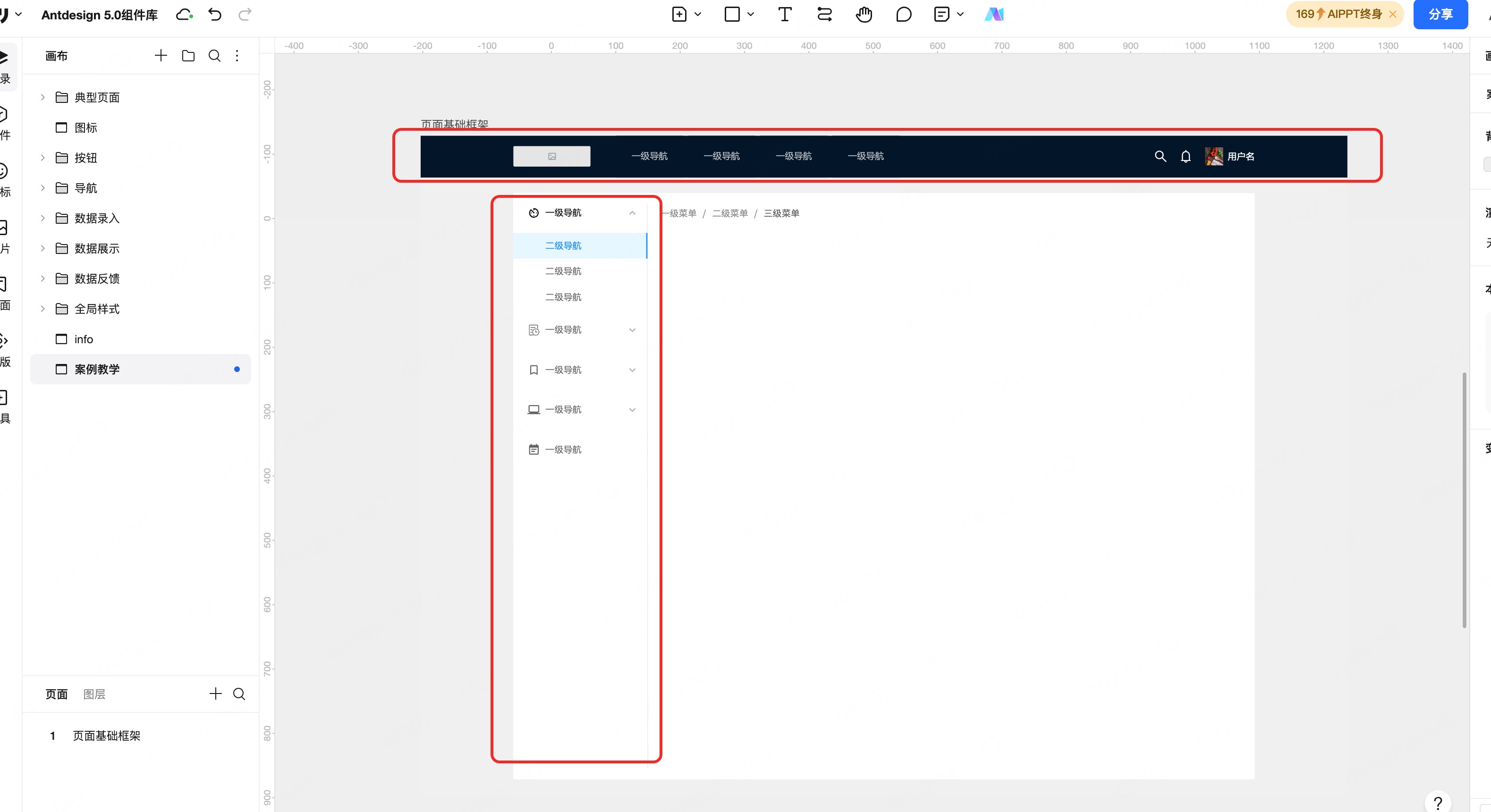Click the first 一级导航 header menu item

pos(649,156)
